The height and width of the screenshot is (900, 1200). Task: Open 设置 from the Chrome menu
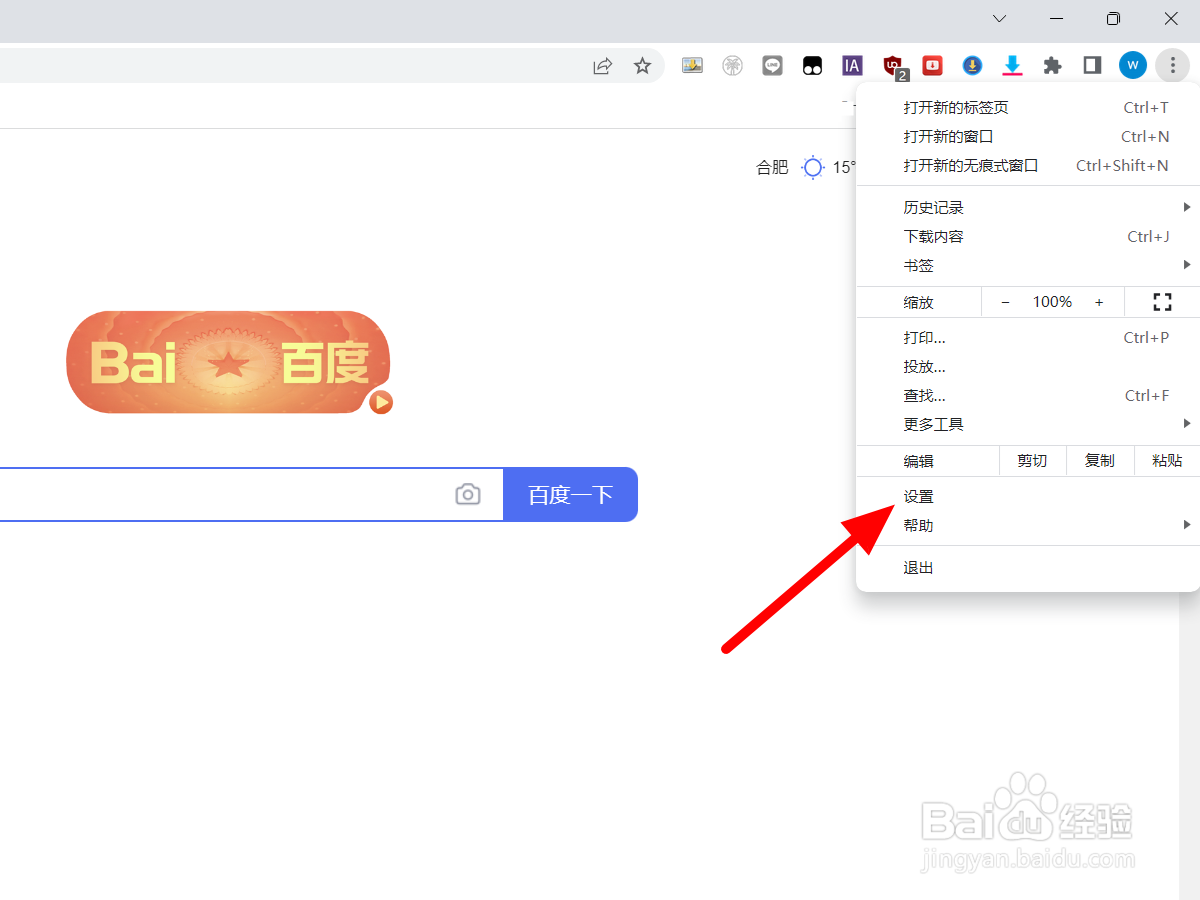pyautogui.click(x=1028, y=496)
